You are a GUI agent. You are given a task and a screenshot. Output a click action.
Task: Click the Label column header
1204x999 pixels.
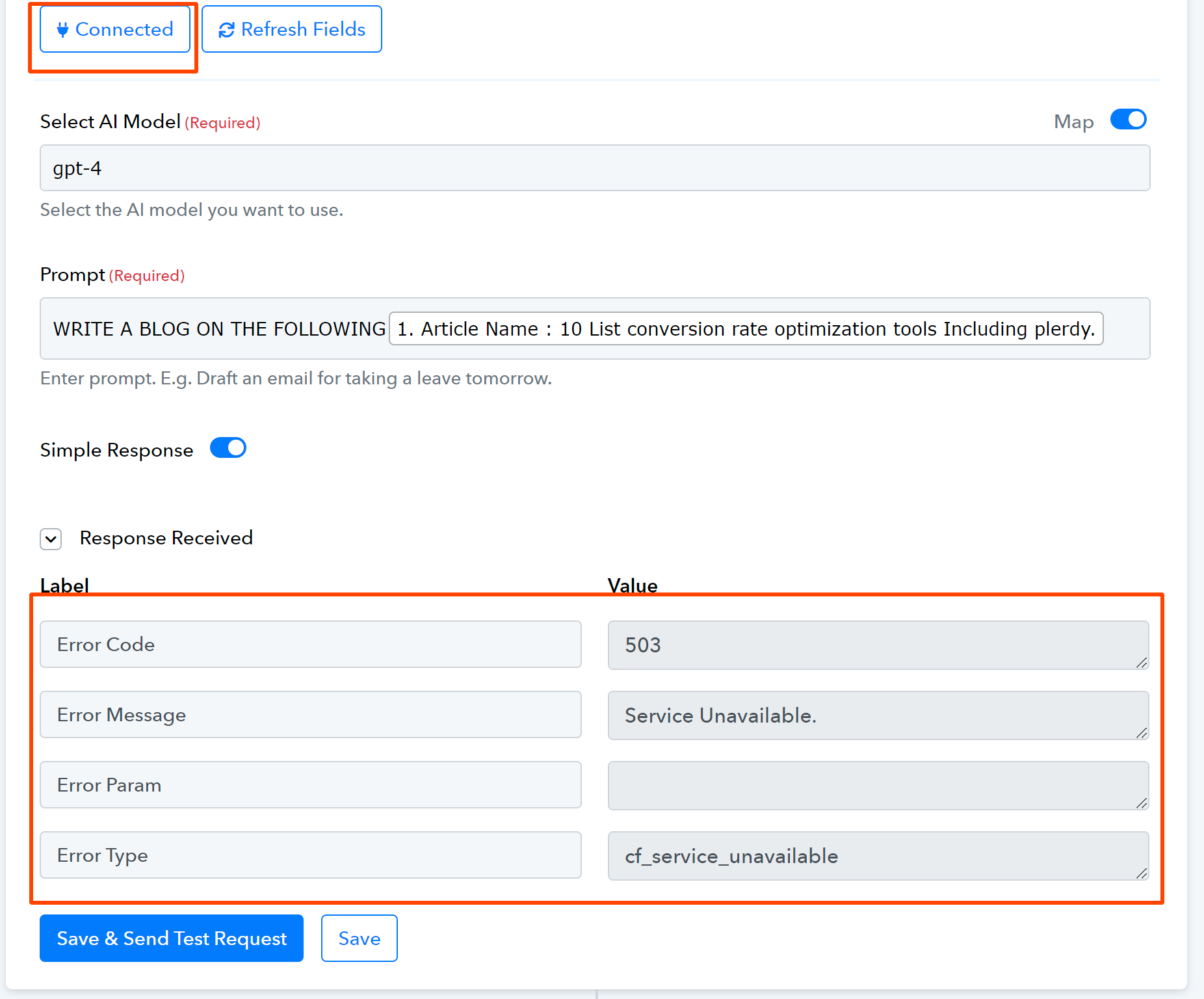64,585
